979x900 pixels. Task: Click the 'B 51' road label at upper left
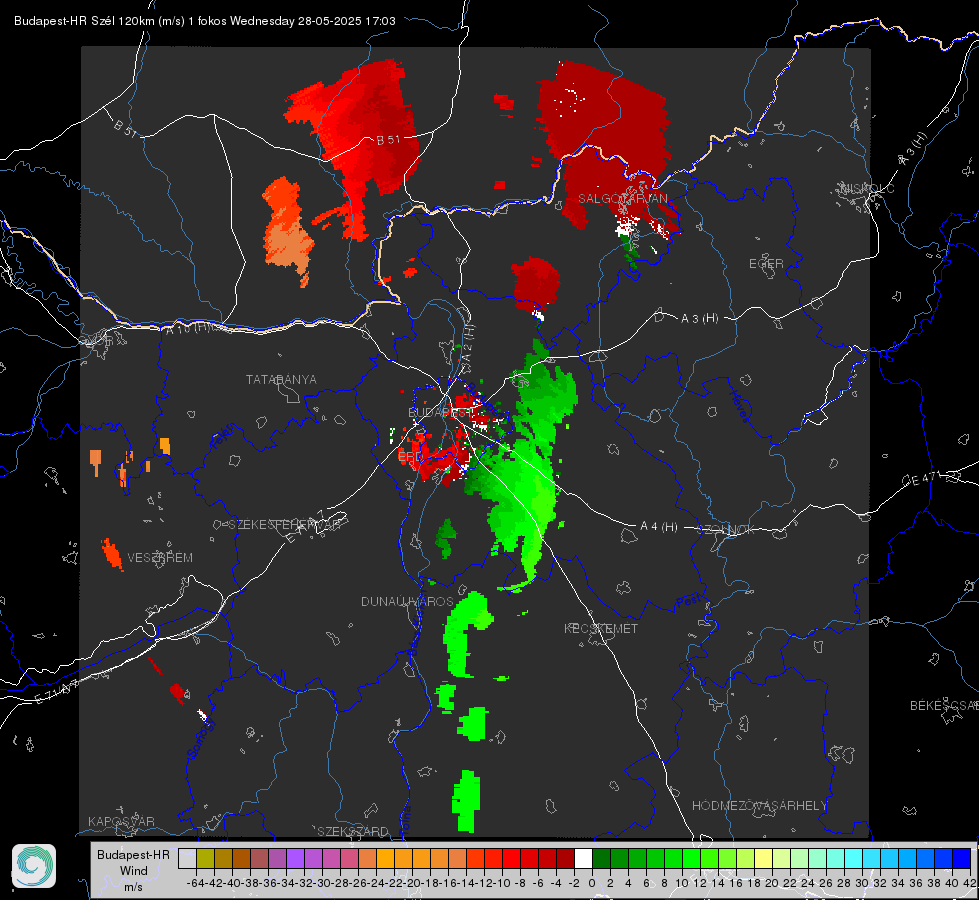click(125, 128)
